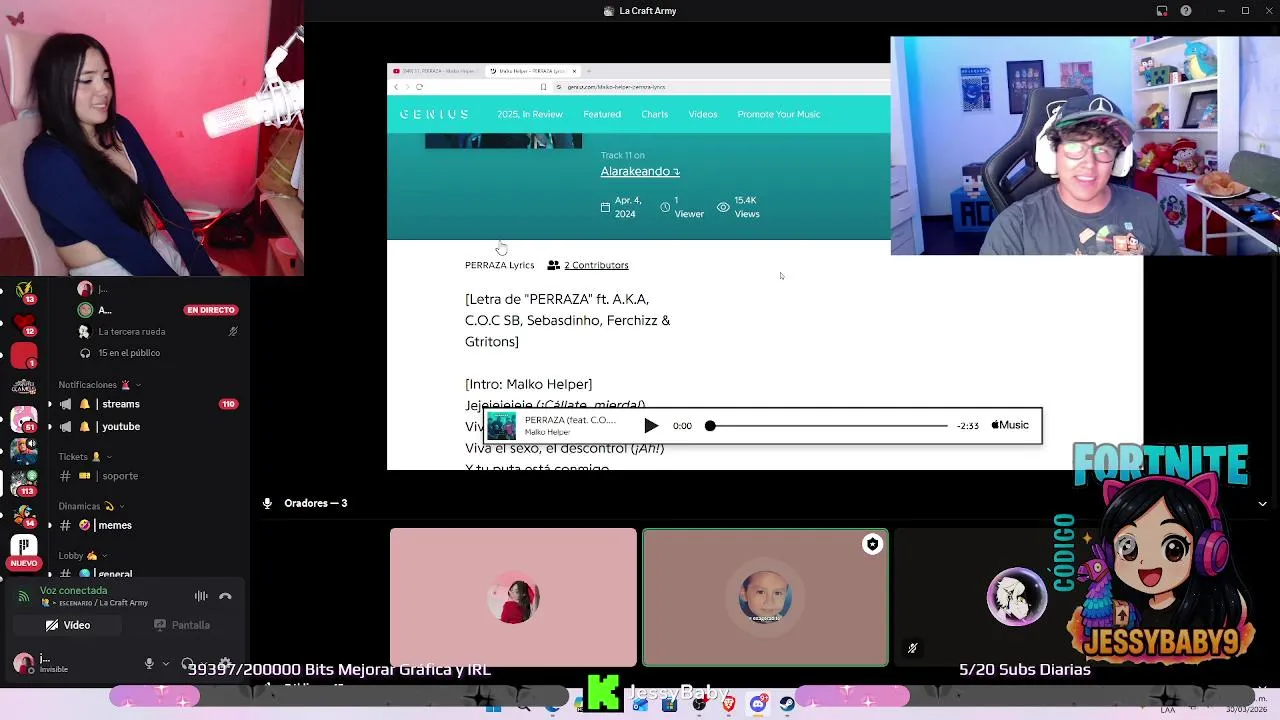This screenshot has height=720, width=1280.
Task: Click the La tercera rueda stage topic
Action: [x=132, y=332]
